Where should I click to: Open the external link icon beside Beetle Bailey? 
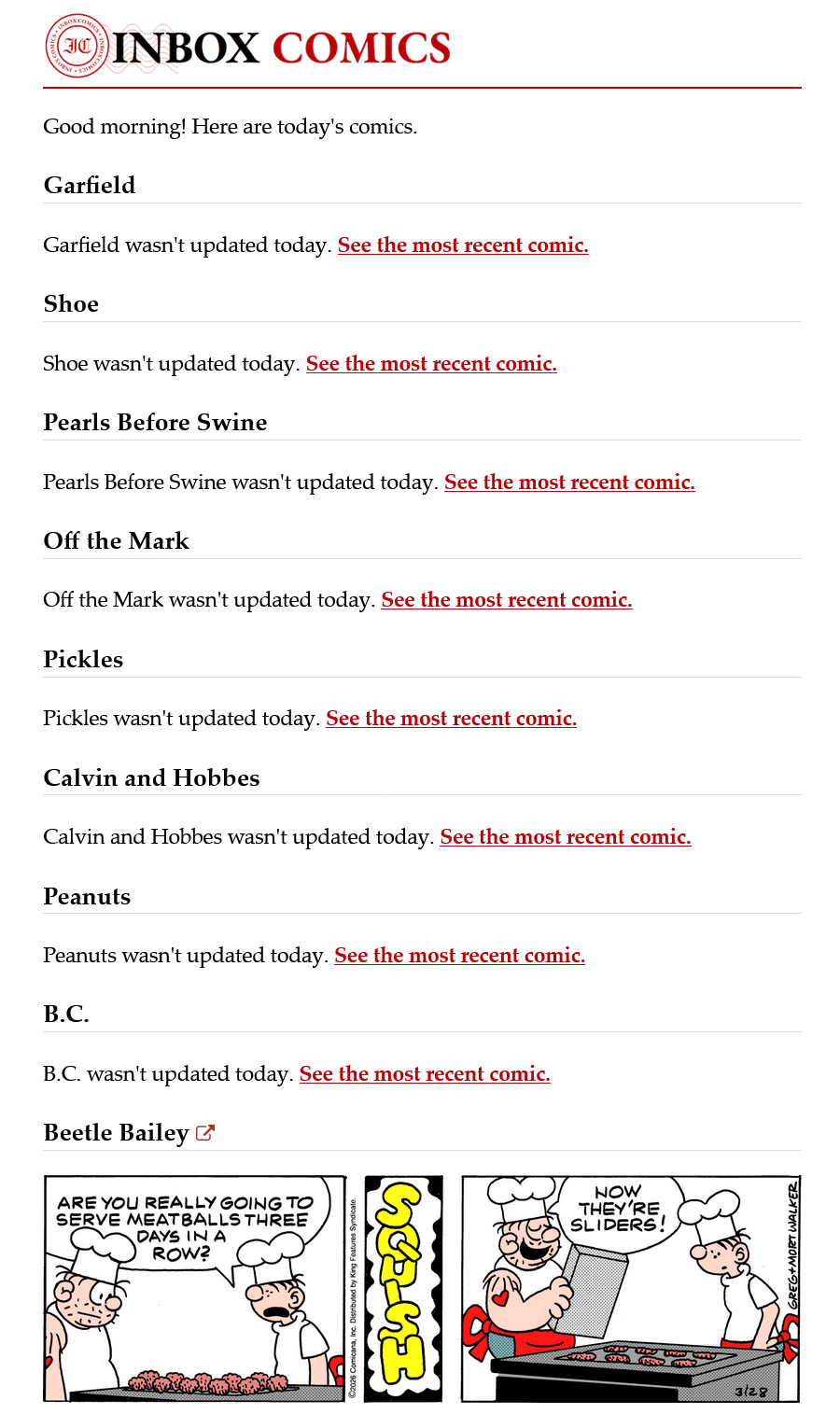(x=205, y=1133)
